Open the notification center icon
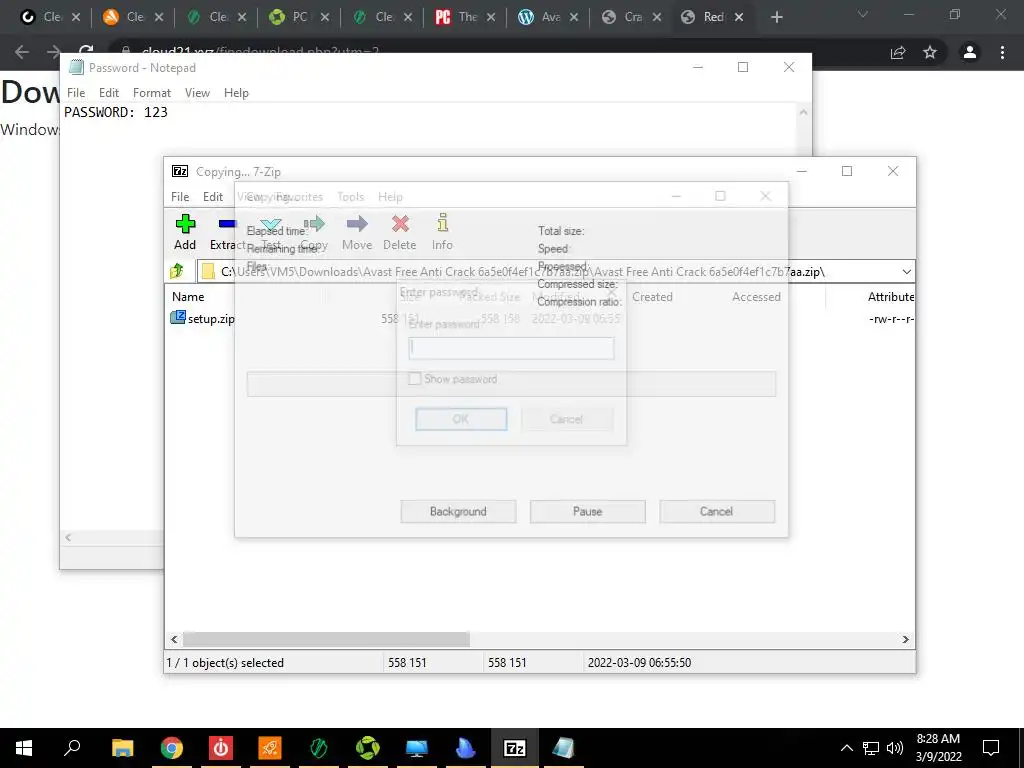This screenshot has height=768, width=1024. pos(991,748)
